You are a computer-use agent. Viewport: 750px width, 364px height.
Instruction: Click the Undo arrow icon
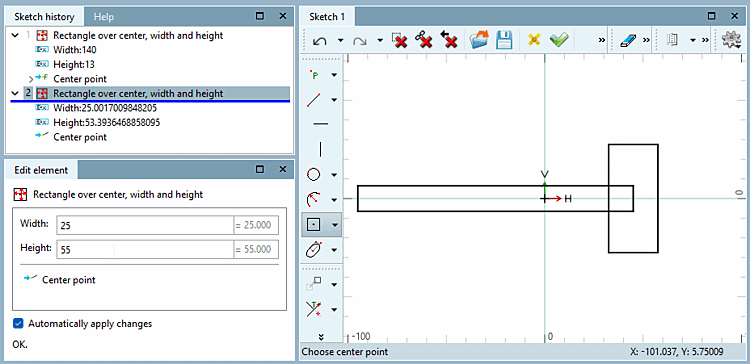coord(320,41)
